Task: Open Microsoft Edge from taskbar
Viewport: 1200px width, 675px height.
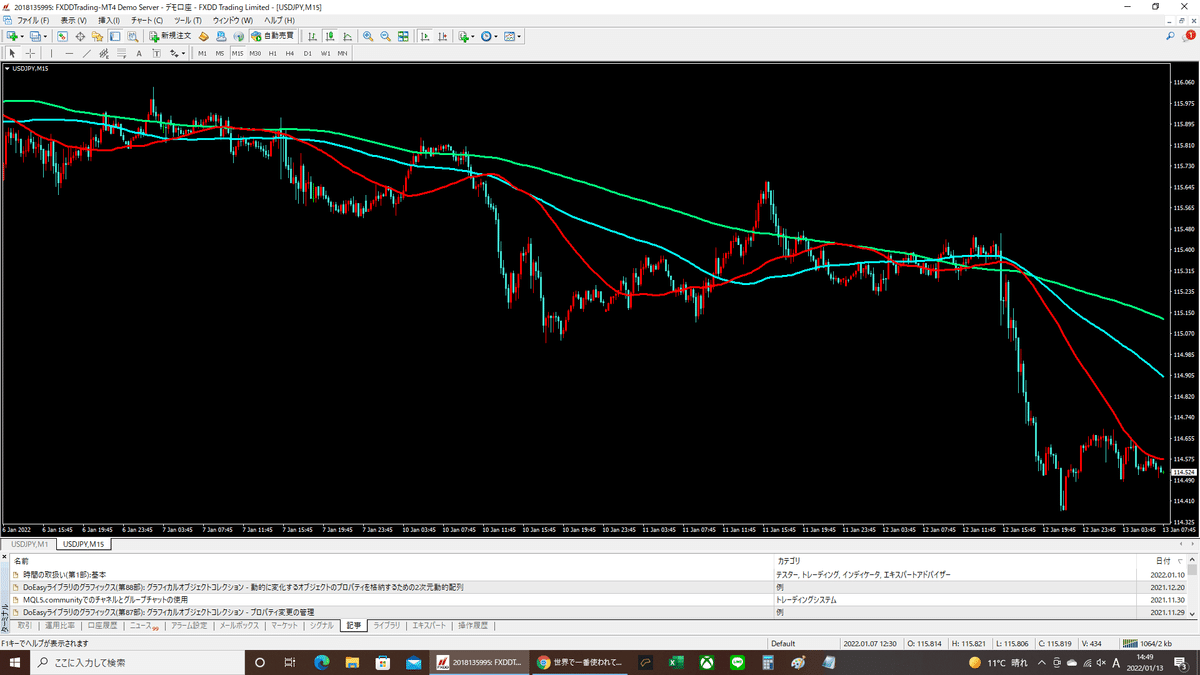Action: [x=322, y=662]
